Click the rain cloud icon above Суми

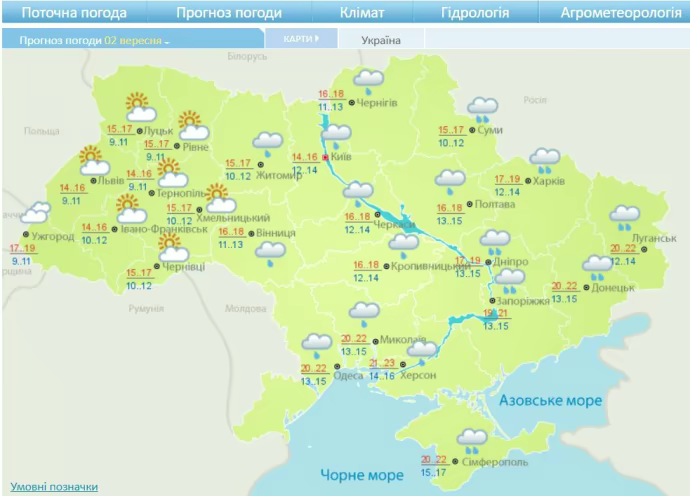point(483,108)
